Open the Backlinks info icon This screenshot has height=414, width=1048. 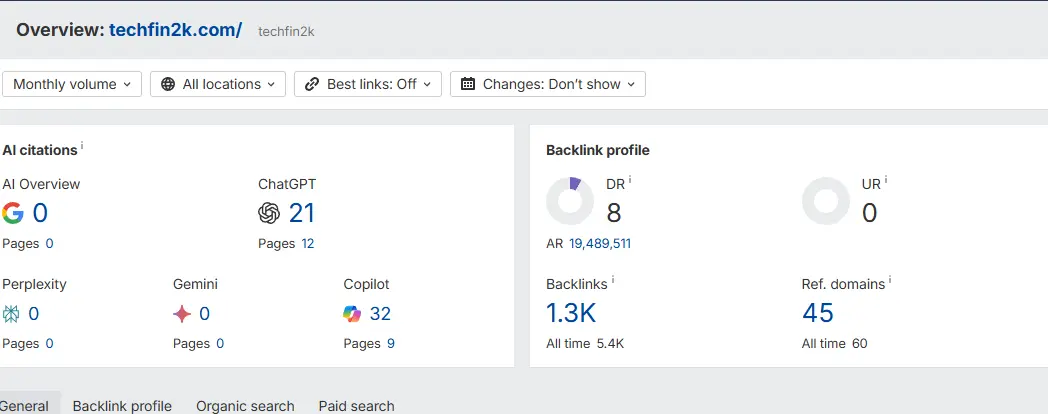(613, 280)
